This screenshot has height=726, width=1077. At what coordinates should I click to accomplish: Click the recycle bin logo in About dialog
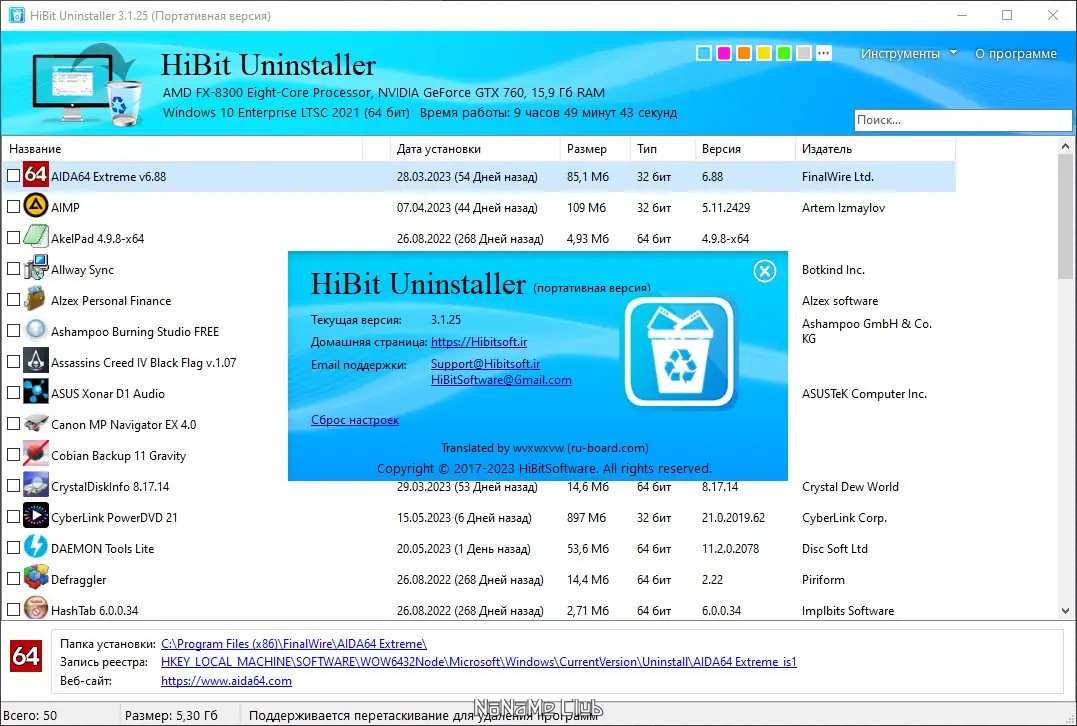[x=680, y=352]
